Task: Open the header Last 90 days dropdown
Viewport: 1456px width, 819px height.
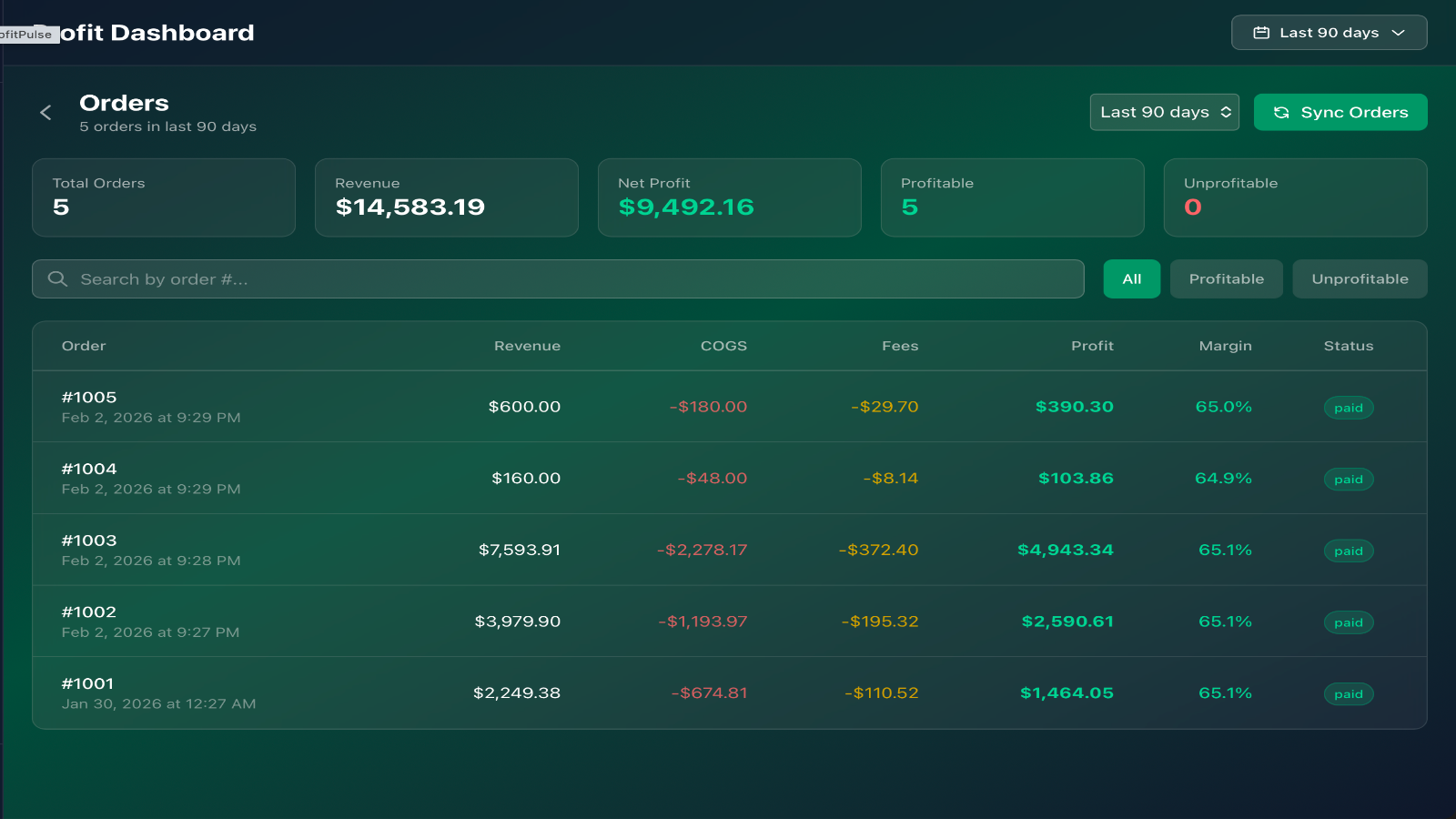Action: click(x=1329, y=33)
